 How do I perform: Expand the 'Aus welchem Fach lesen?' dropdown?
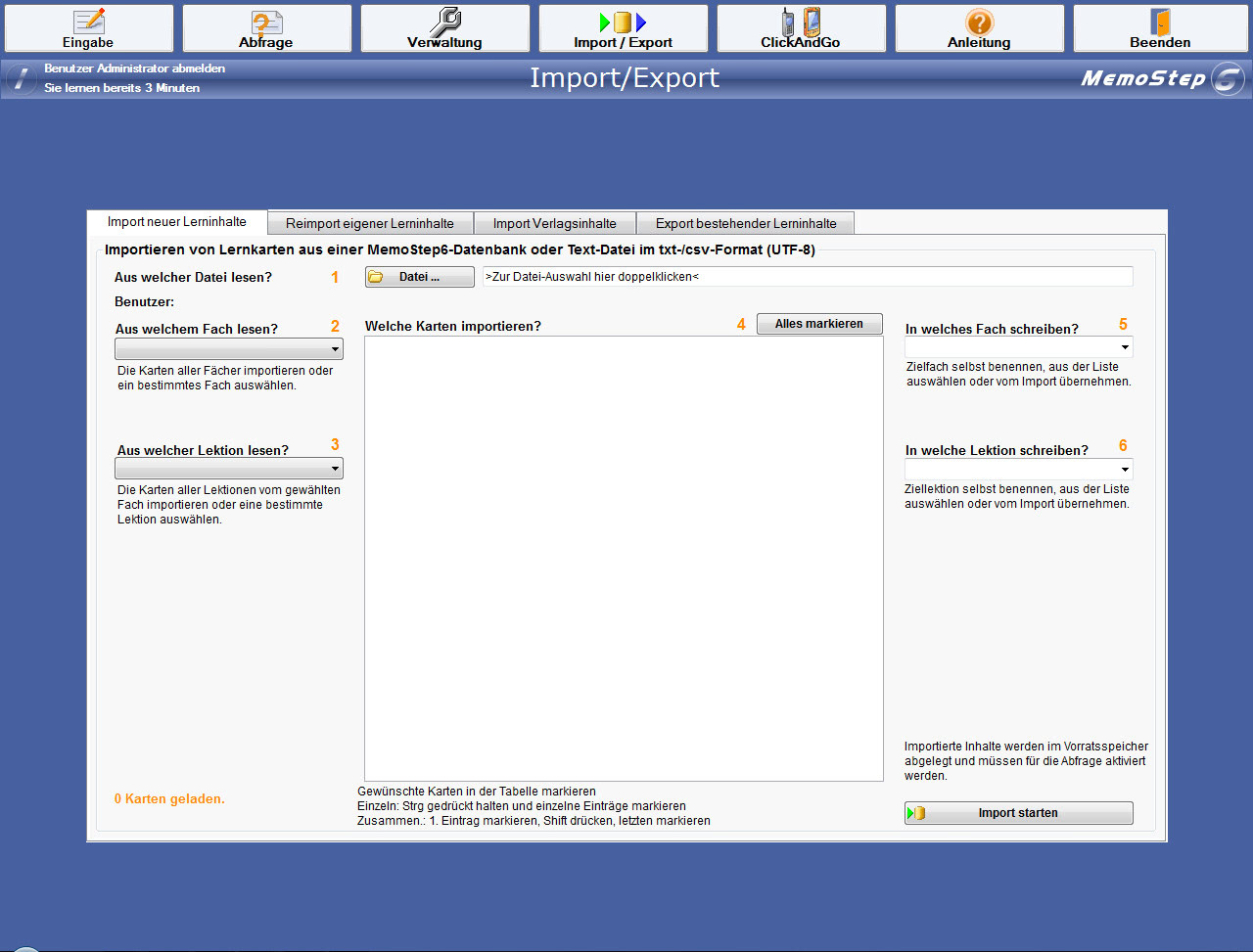pyautogui.click(x=335, y=349)
